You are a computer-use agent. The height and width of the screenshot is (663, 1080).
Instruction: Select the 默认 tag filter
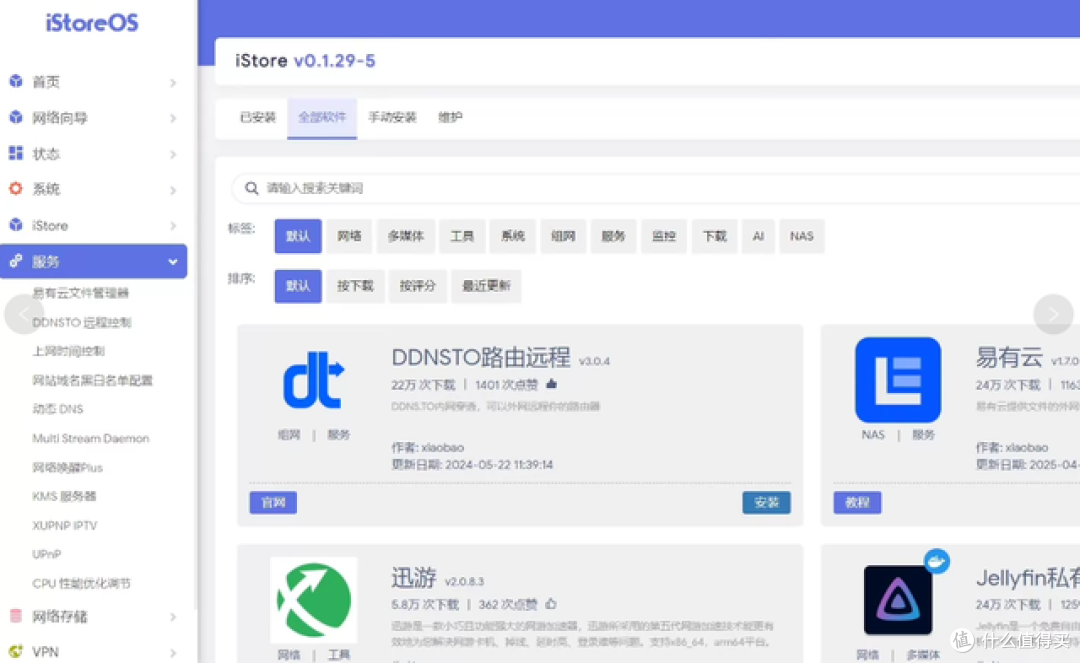click(x=298, y=236)
